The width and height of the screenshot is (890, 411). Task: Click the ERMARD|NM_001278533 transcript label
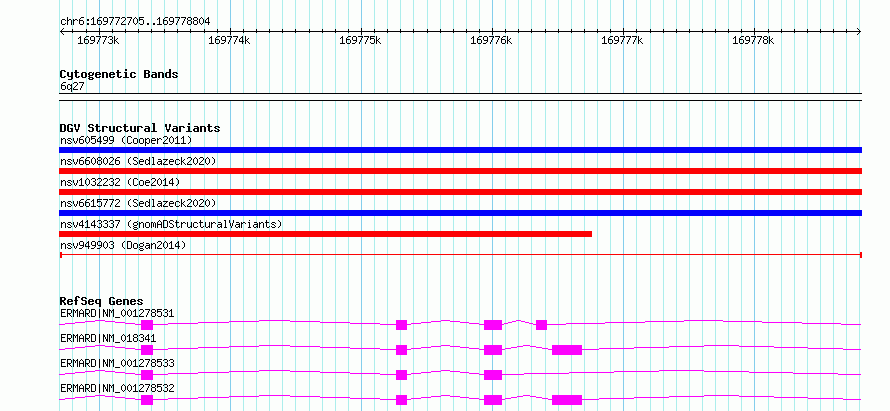117,363
